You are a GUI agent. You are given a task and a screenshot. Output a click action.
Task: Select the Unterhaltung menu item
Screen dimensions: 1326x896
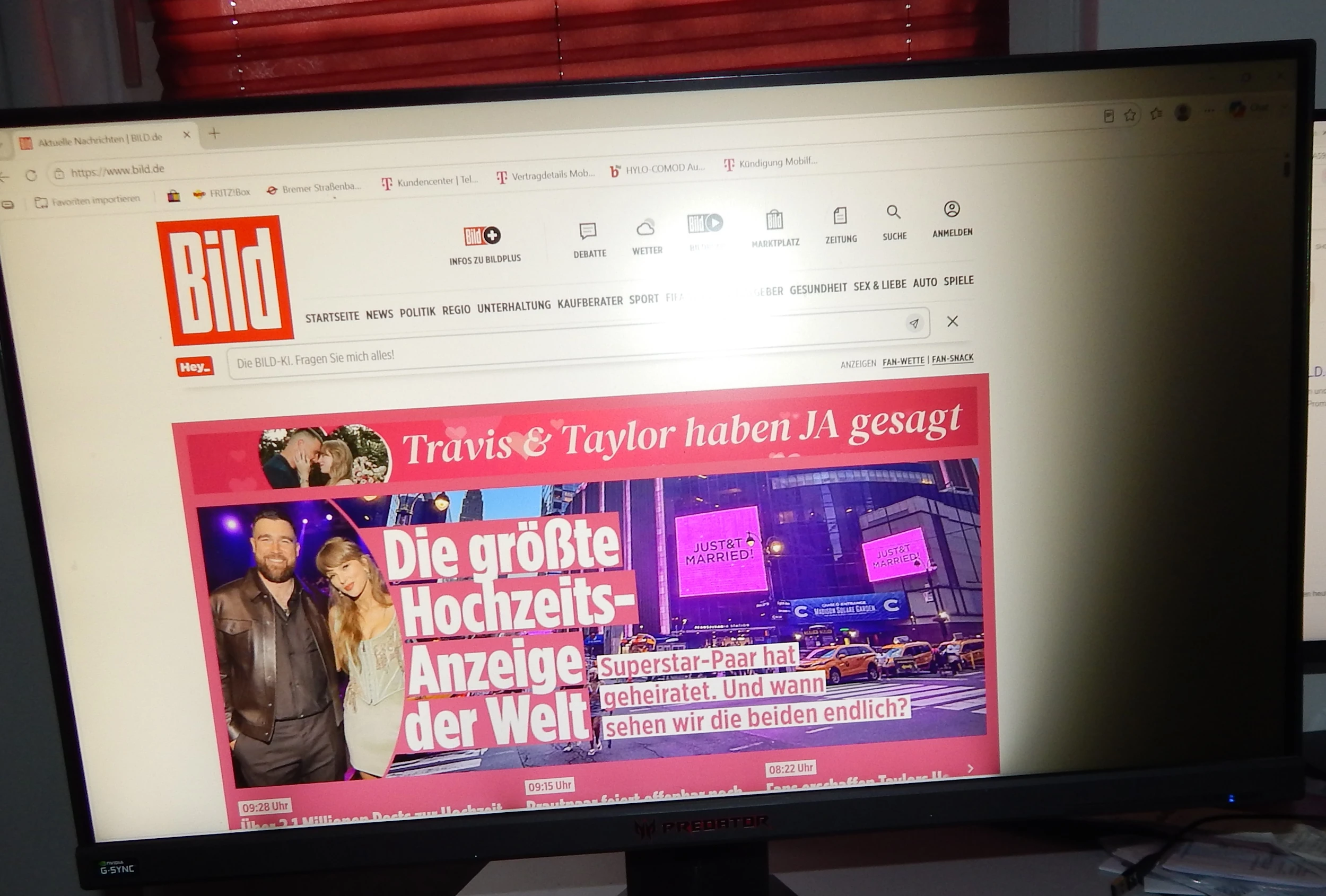[x=513, y=306]
